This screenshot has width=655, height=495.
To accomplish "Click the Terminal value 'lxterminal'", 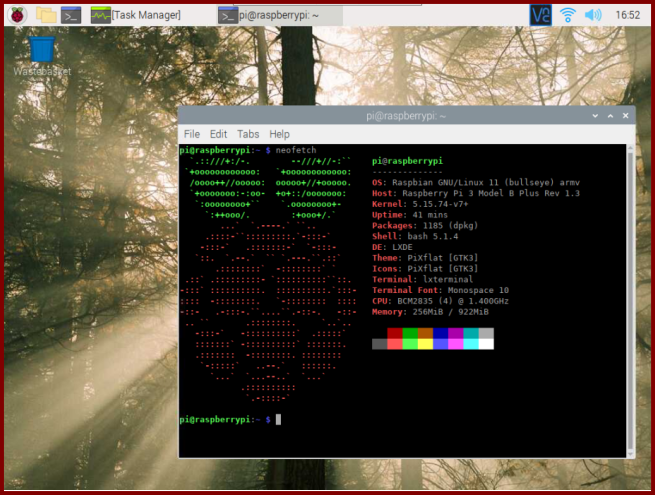I will point(448,279).
